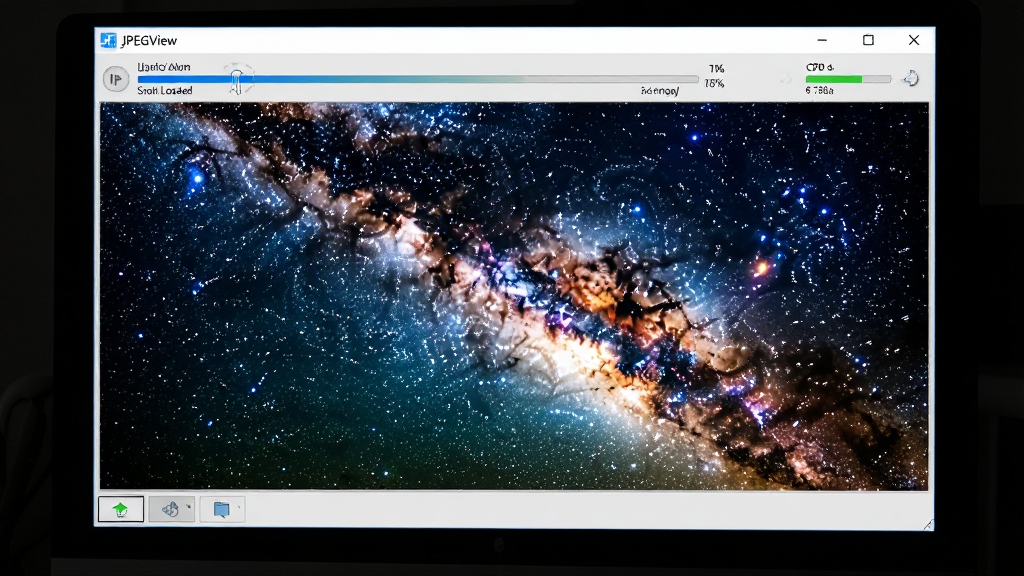The height and width of the screenshot is (576, 1024).
Task: Maximize the JPEGView window
Action: click(x=868, y=40)
